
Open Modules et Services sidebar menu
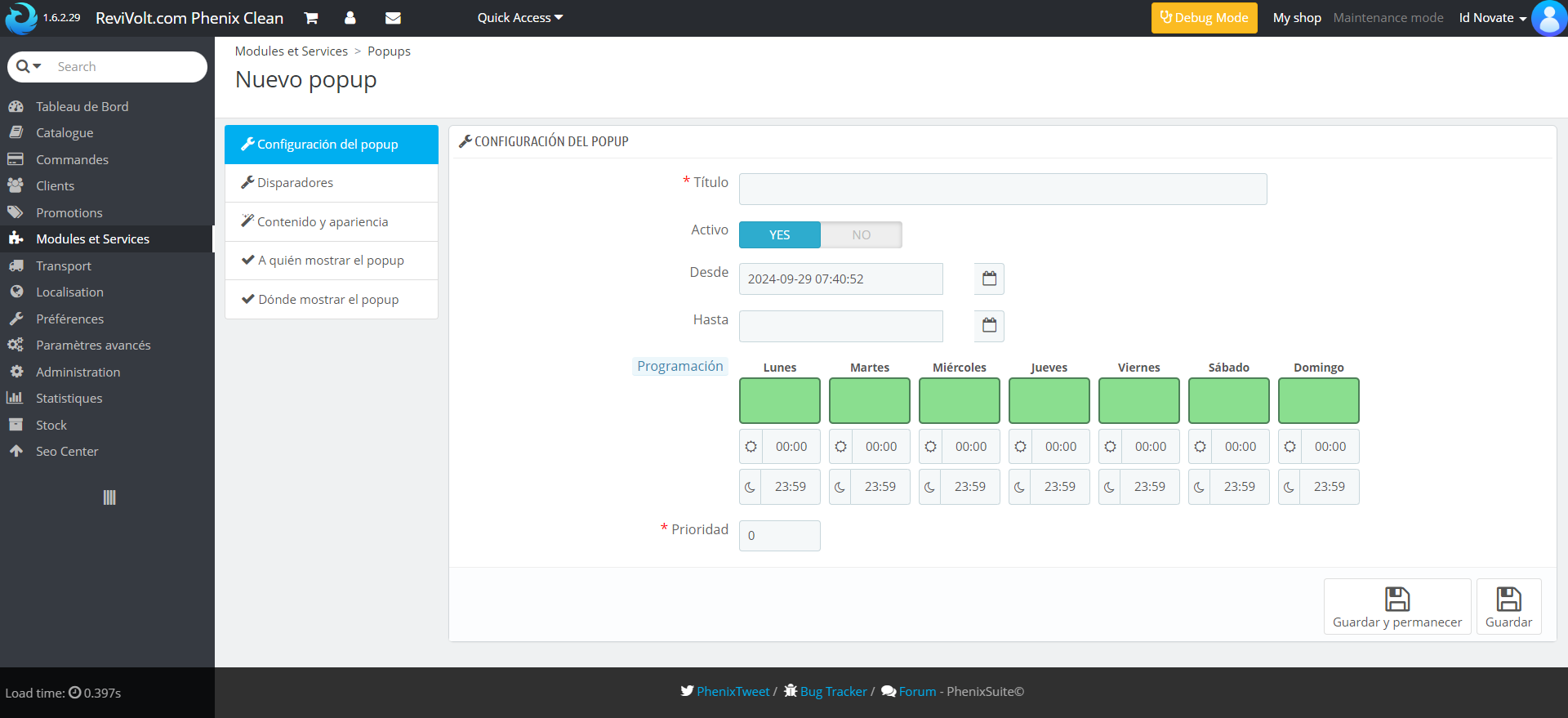coord(107,239)
